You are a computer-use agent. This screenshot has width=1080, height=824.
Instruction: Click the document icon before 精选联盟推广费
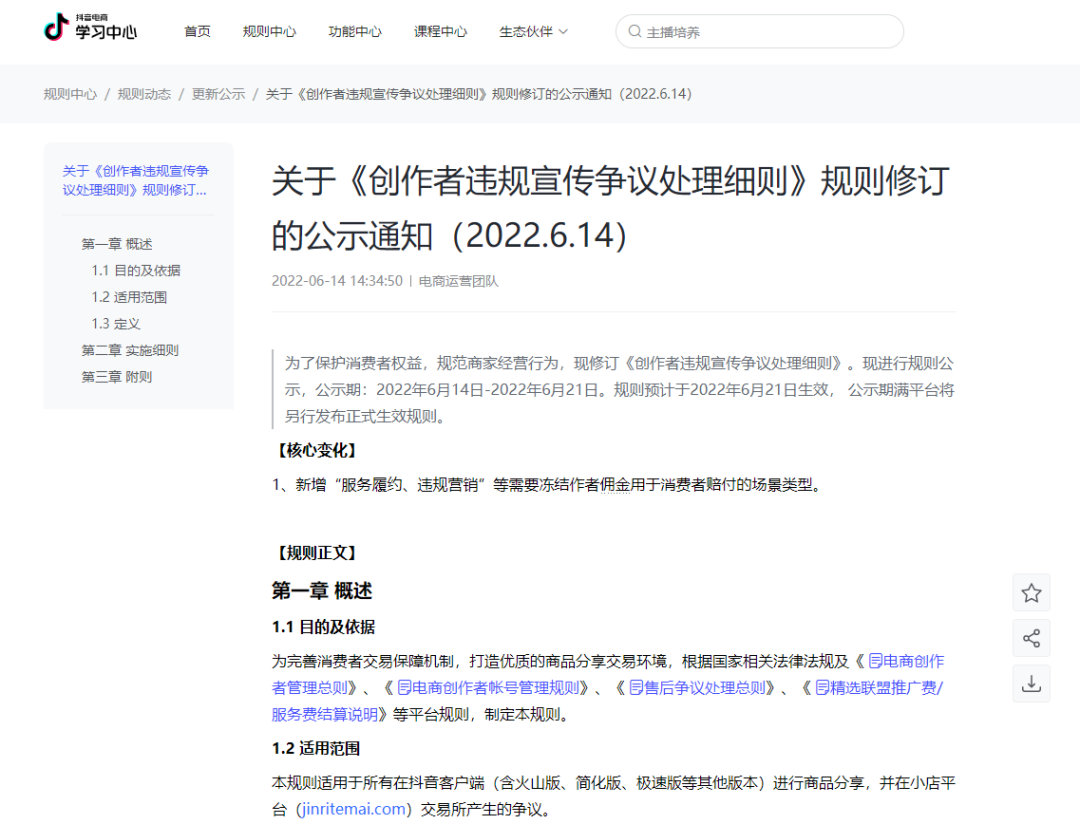coord(822,688)
